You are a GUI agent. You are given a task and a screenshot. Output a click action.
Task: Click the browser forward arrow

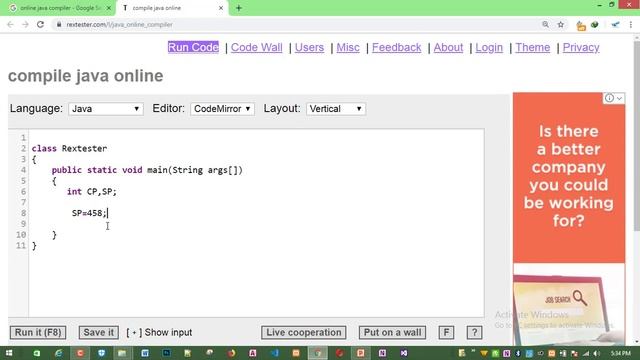point(25,24)
